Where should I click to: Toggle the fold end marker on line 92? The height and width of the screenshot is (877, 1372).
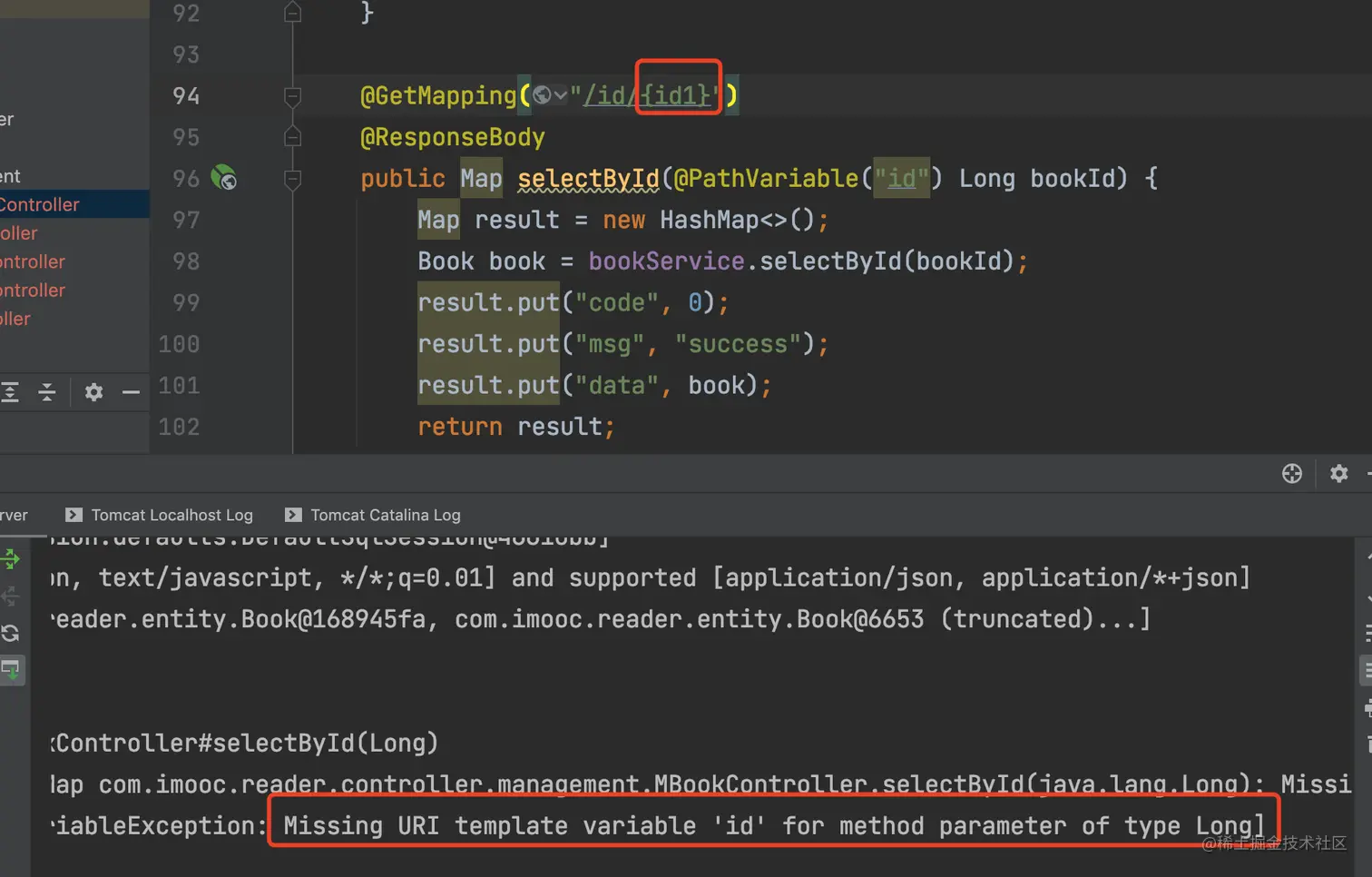pos(292,13)
